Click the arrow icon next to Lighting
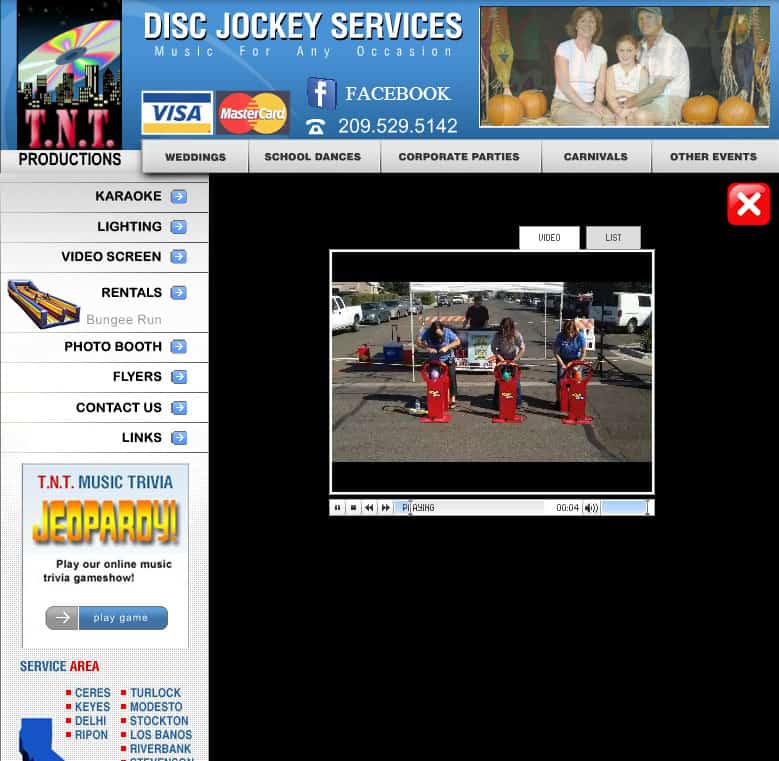Screen dimensions: 779x761 click(x=178, y=227)
